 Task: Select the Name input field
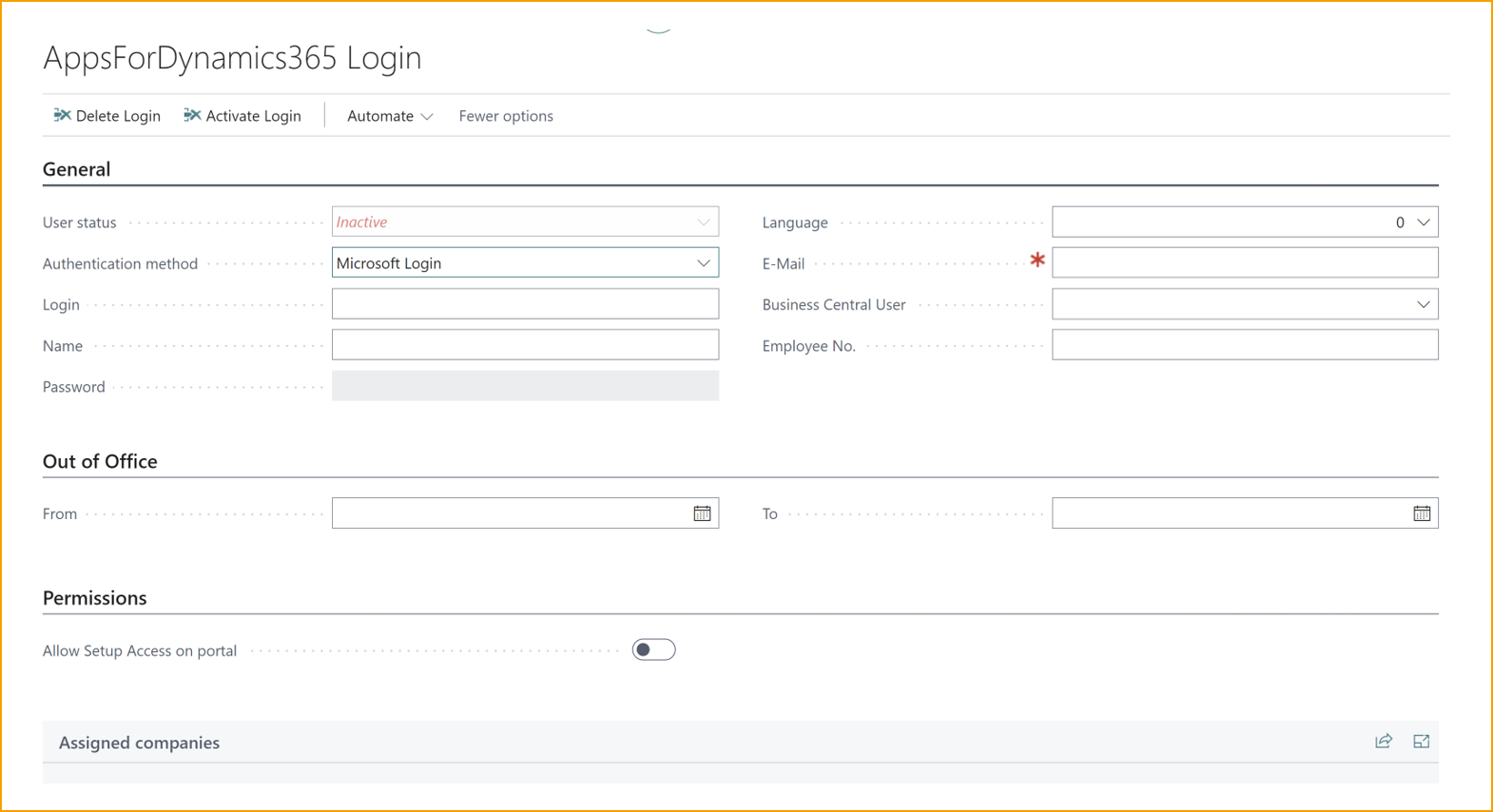[x=525, y=345]
